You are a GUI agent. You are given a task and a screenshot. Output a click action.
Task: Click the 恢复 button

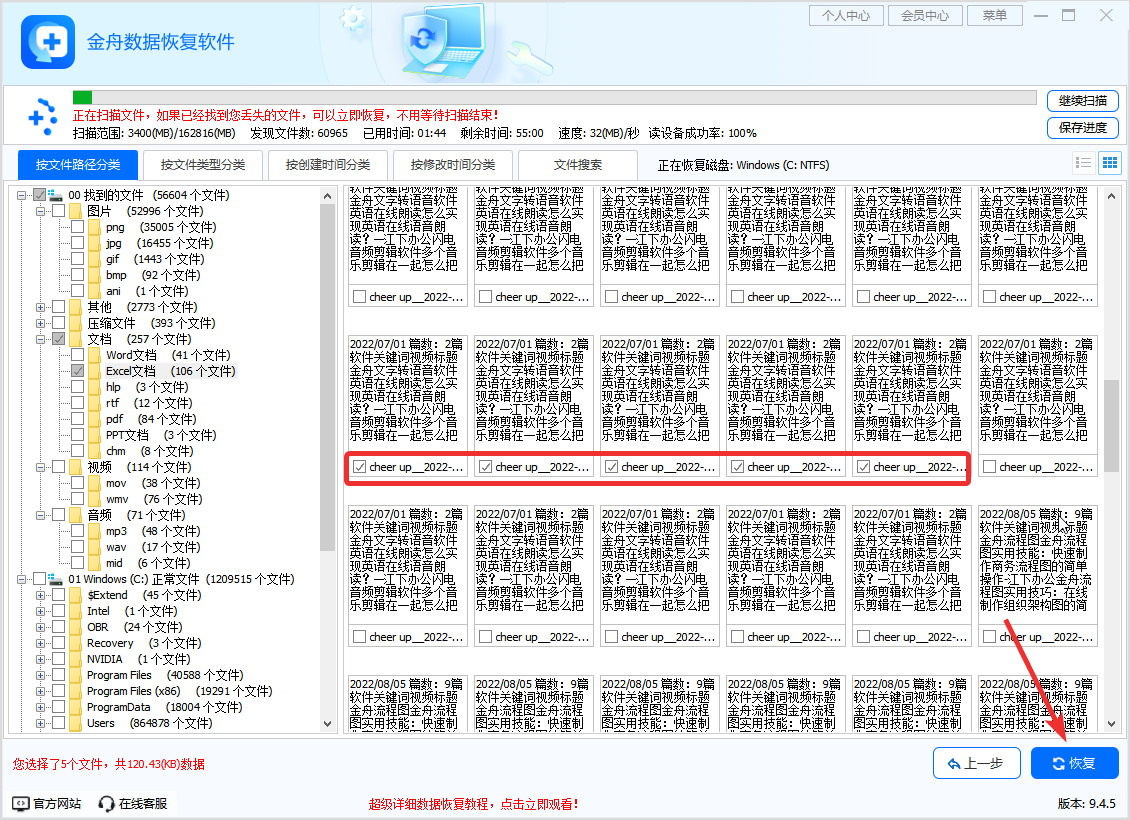1075,763
